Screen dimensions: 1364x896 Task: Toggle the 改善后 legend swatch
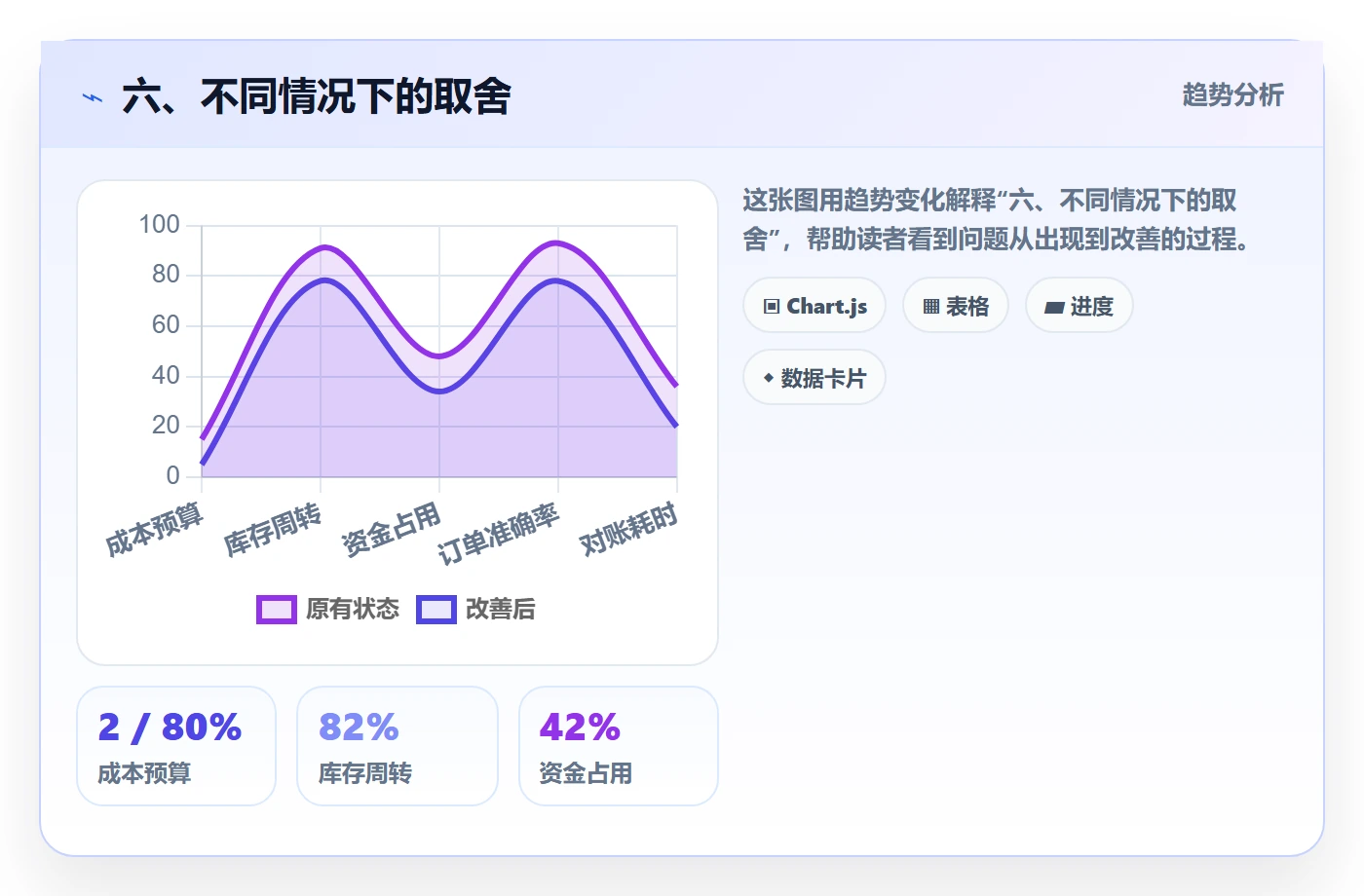436,610
